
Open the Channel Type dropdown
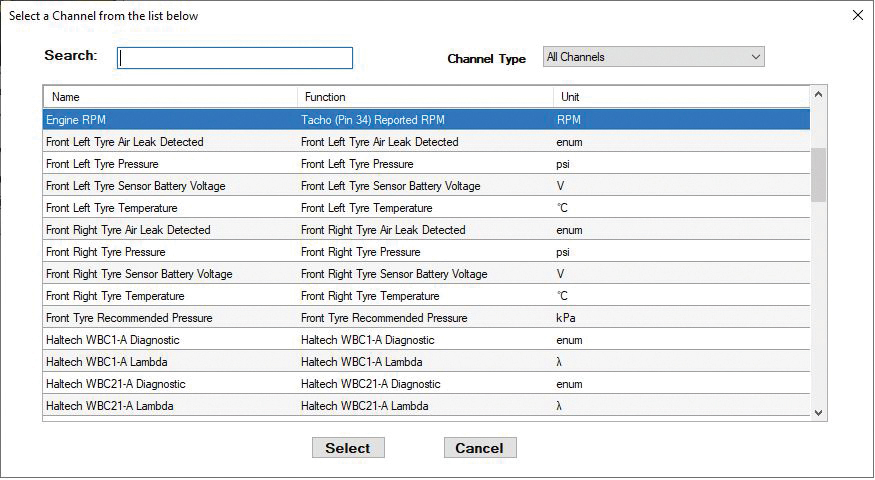pyautogui.click(x=653, y=57)
